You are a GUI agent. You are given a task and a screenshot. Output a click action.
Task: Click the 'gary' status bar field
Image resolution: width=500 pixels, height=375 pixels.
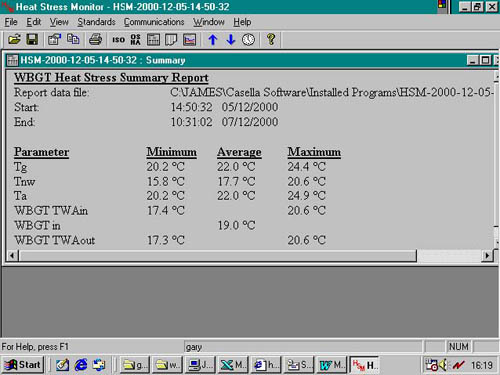[303, 347]
